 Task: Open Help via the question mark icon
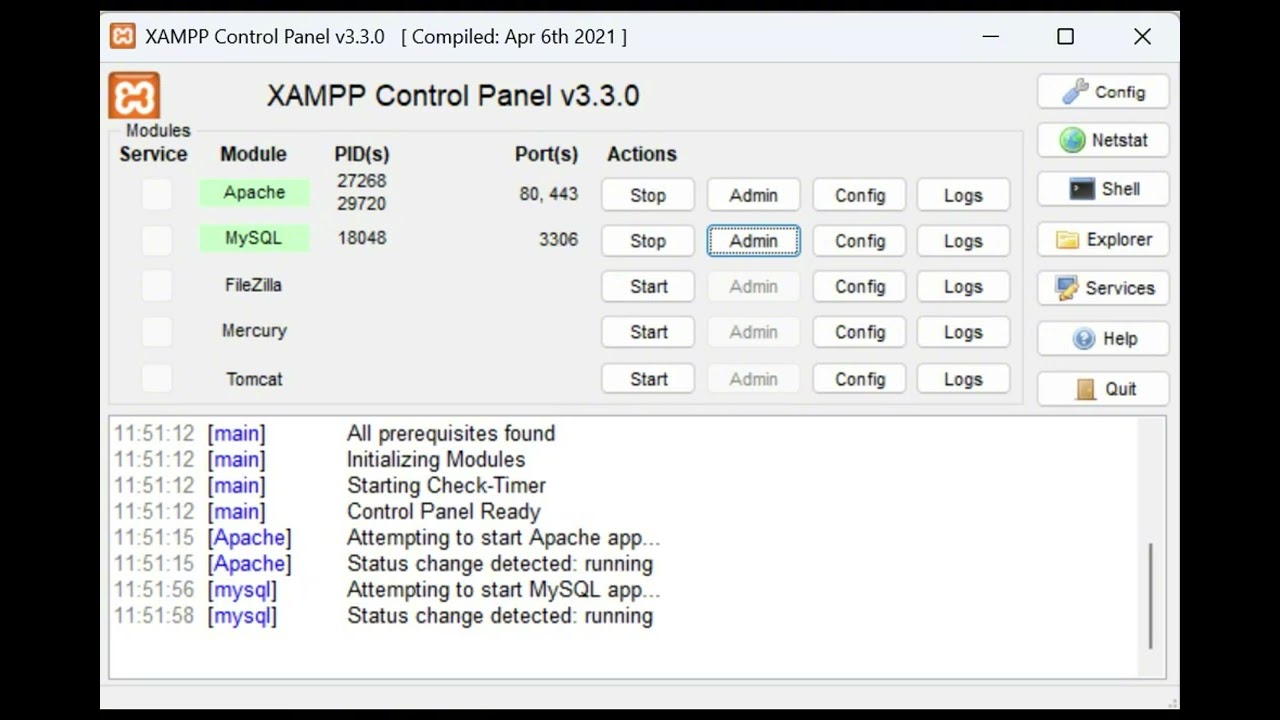tap(1084, 339)
